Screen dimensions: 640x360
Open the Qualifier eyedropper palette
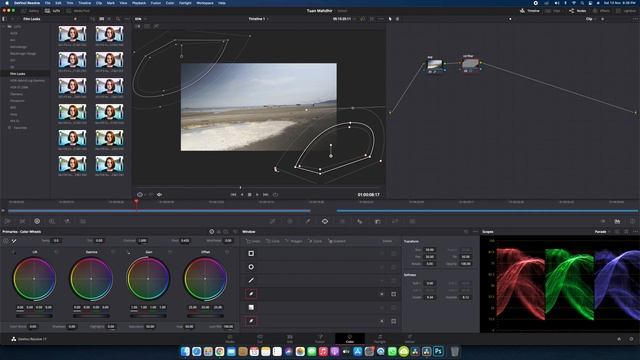tap(308, 221)
